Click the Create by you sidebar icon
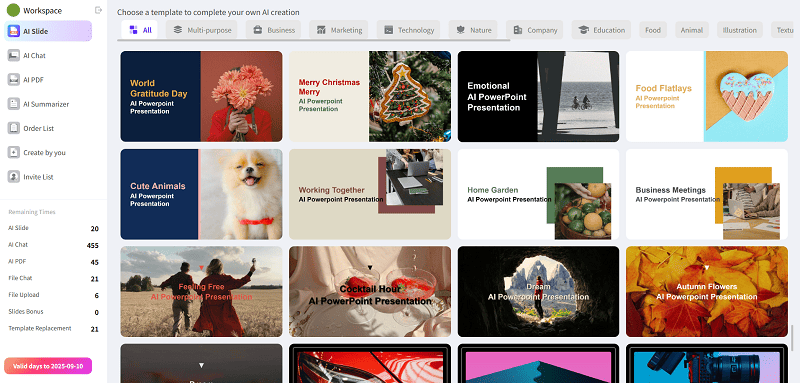Screen dimensions: 800x383 (x=14, y=152)
